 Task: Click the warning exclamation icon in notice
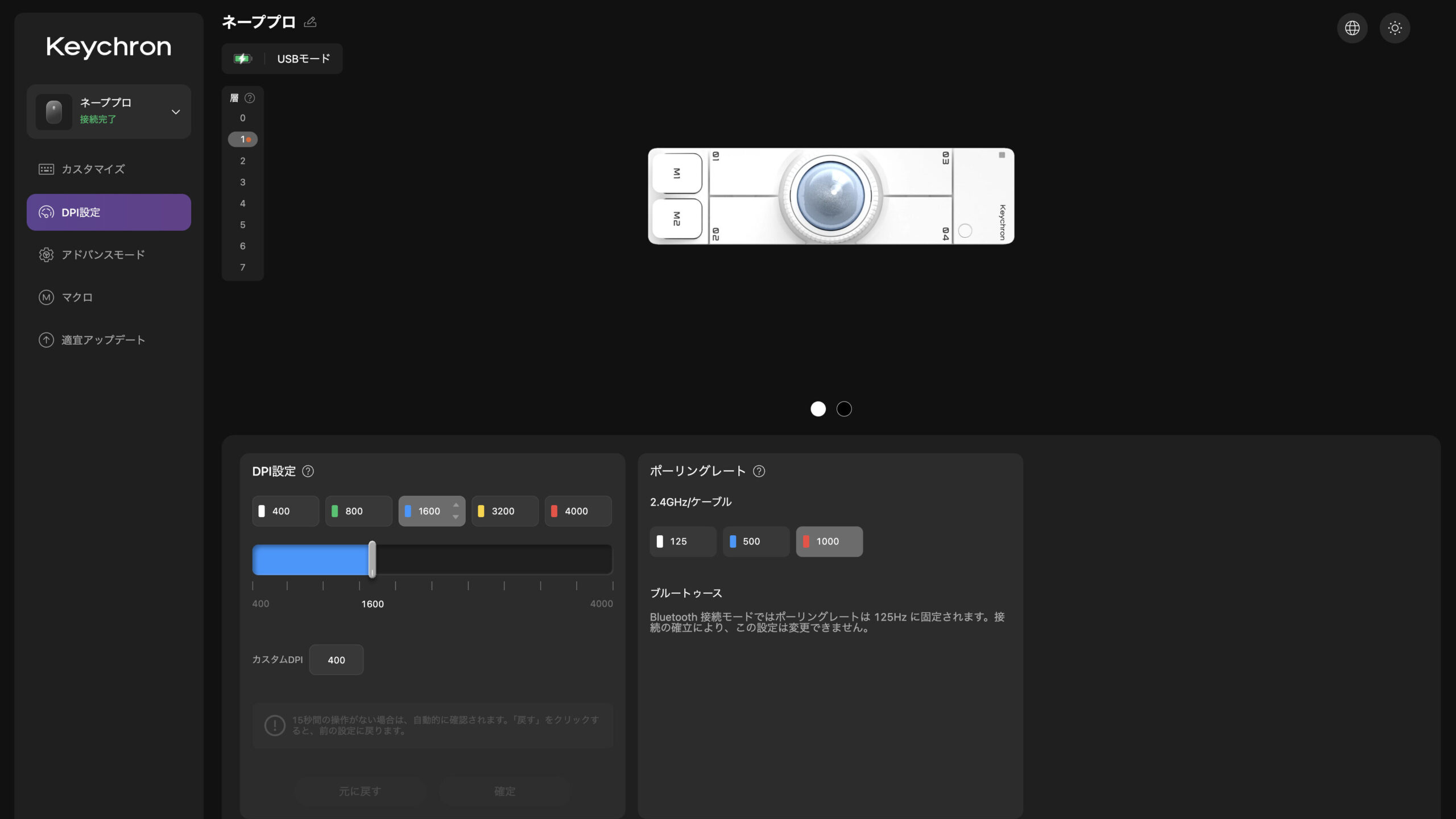click(x=275, y=725)
